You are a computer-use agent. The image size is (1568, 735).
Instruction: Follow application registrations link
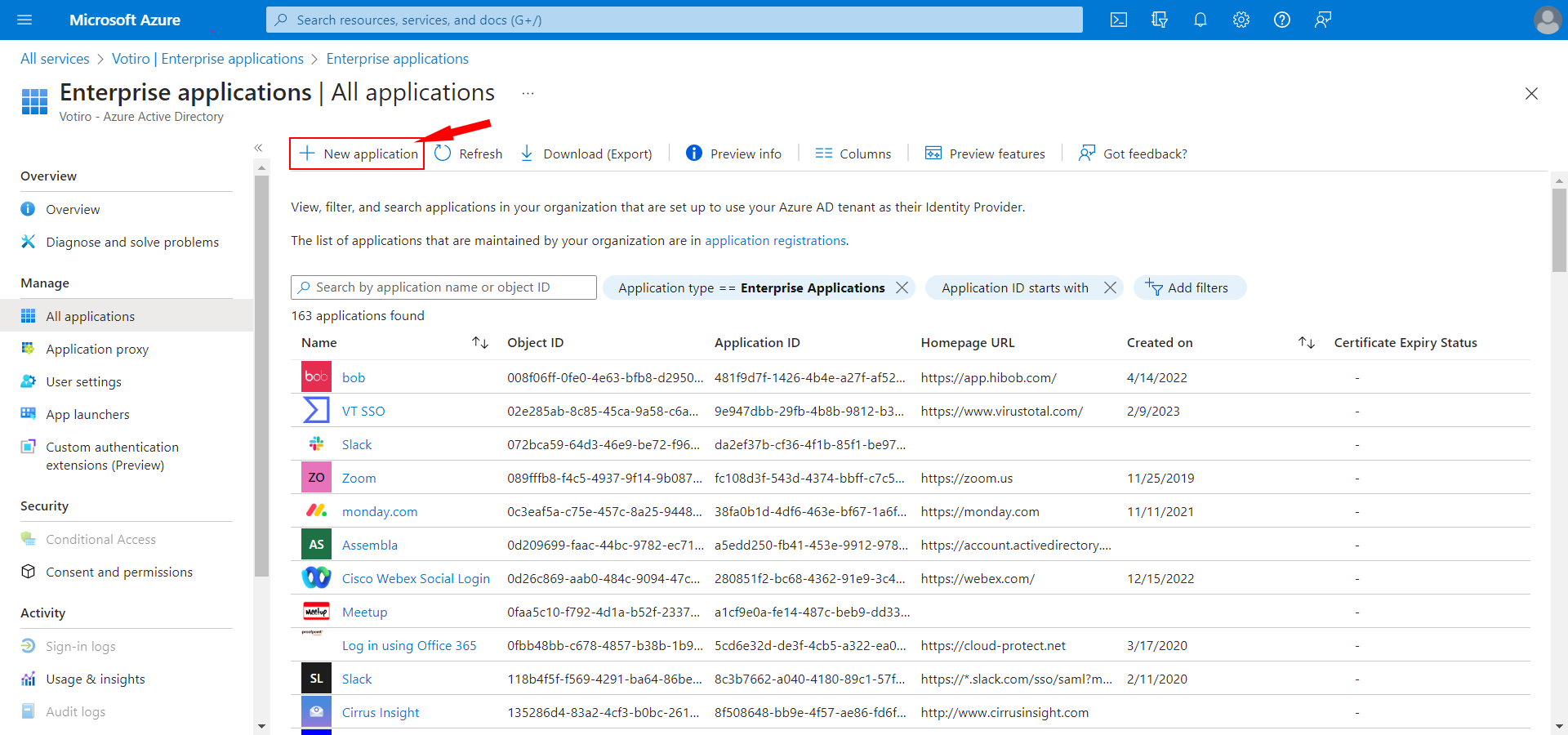(x=775, y=240)
